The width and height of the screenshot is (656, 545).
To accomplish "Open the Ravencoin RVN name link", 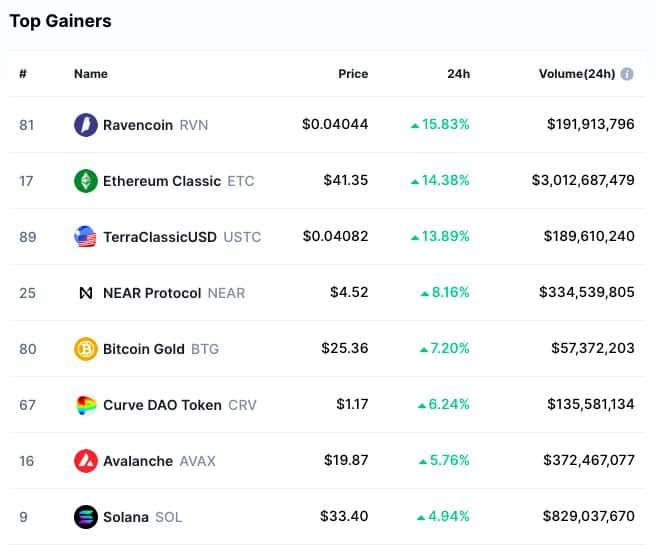I will (x=155, y=125).
